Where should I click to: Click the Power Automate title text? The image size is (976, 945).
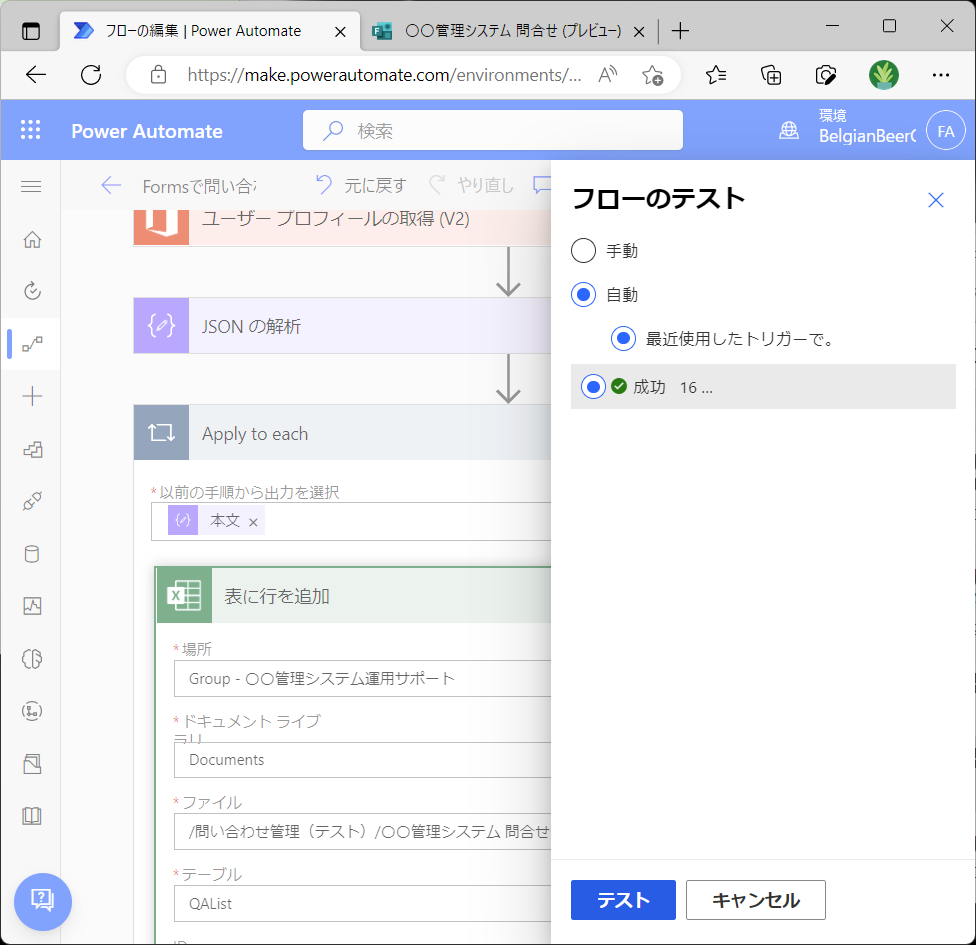pos(147,131)
